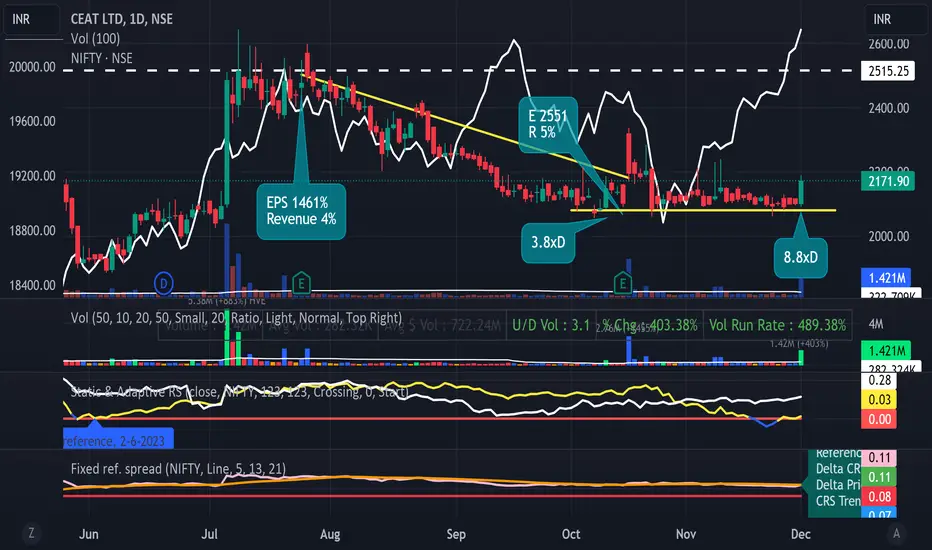Click the 18800.00 left axis label
This screenshot has height=550, width=932.
tap(32, 231)
